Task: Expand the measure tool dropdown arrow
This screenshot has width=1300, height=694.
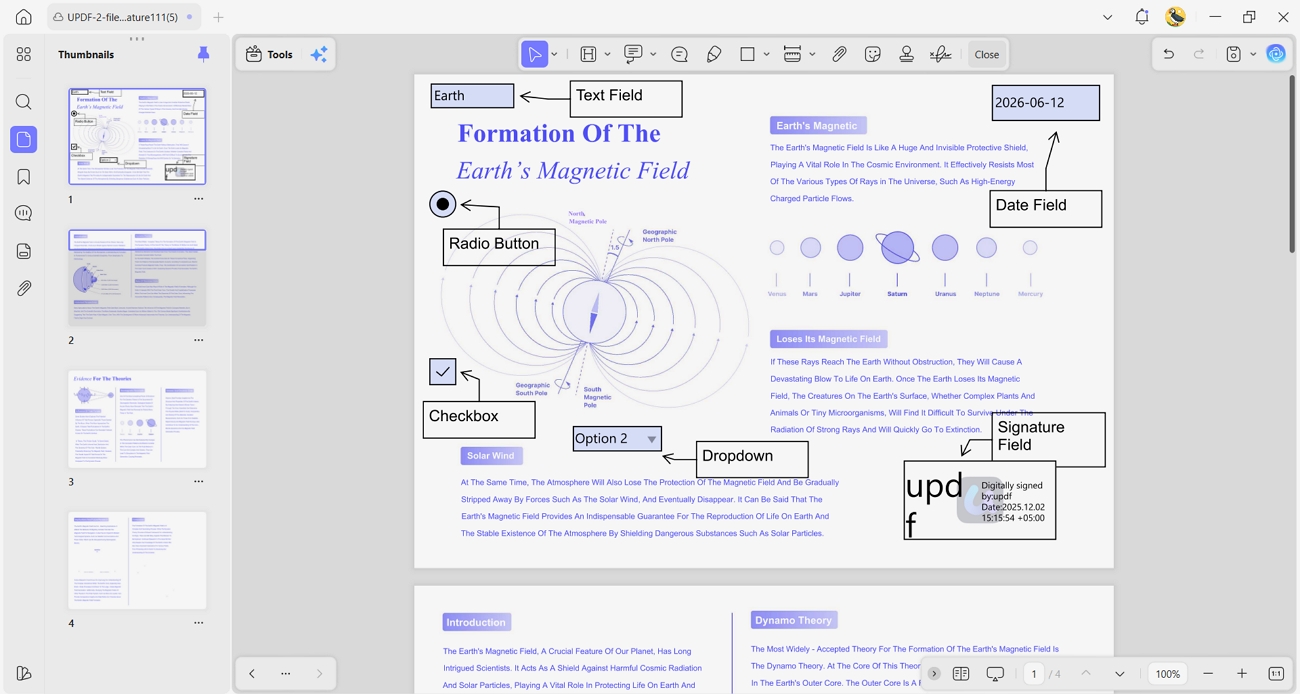Action: click(812, 54)
